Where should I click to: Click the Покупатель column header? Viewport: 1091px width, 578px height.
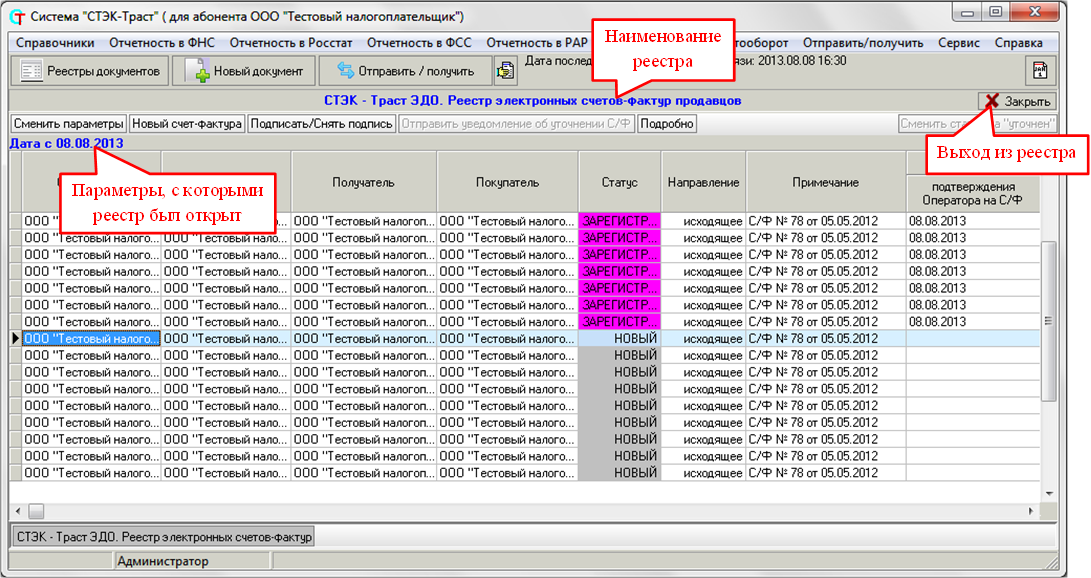(x=507, y=182)
